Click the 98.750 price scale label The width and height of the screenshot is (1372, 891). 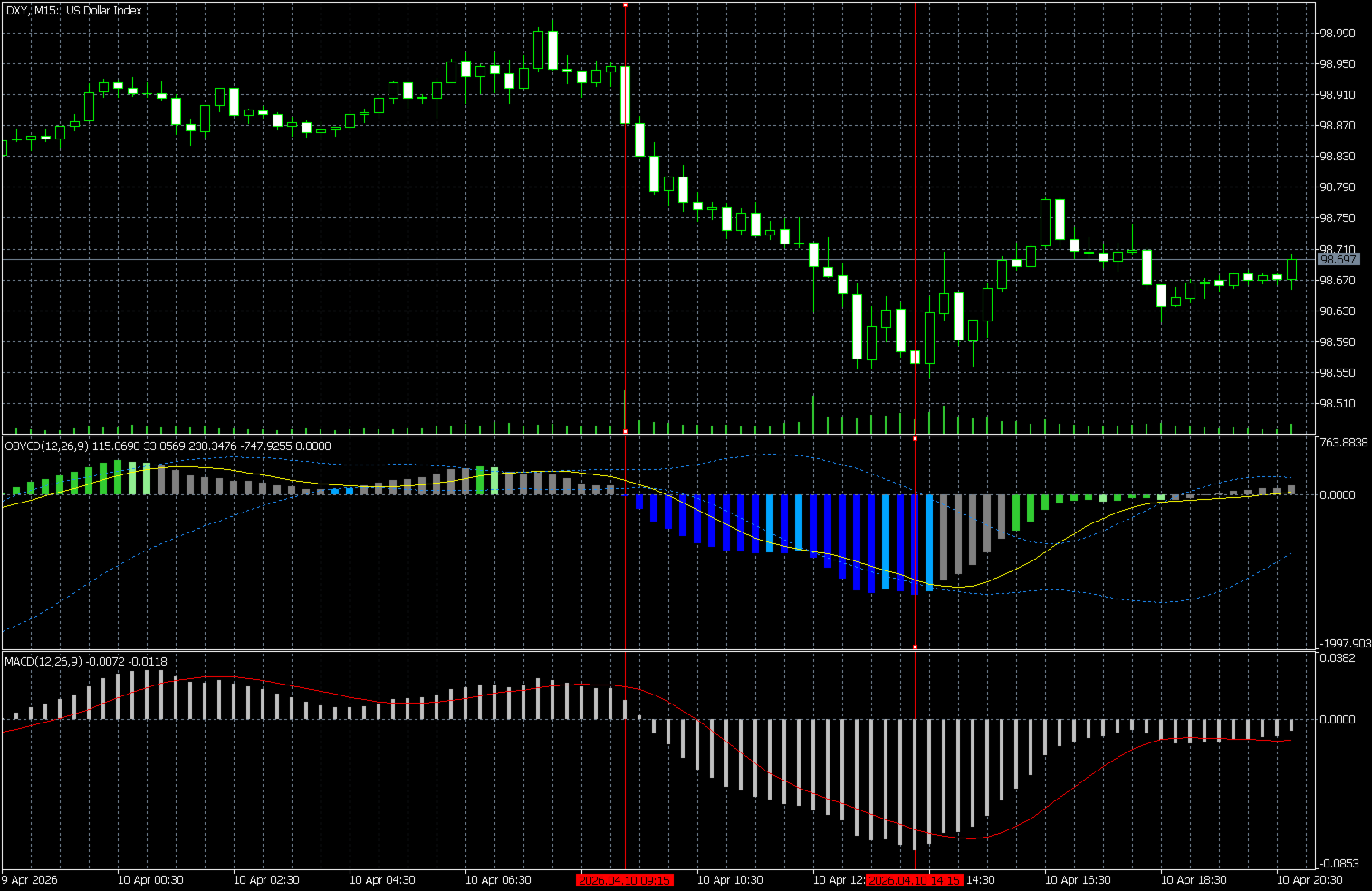[1338, 218]
